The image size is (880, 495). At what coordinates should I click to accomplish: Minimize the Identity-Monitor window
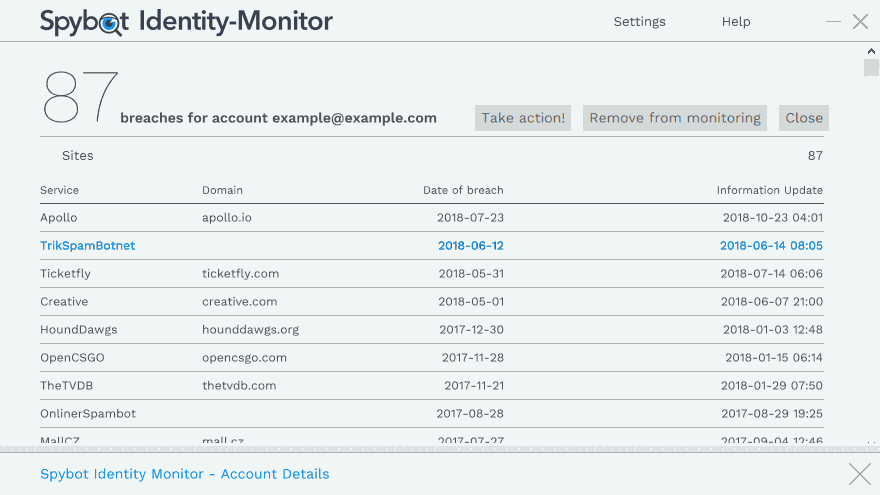[x=833, y=21]
